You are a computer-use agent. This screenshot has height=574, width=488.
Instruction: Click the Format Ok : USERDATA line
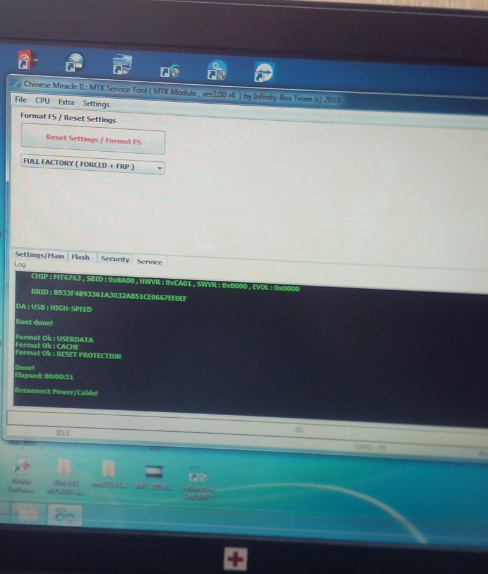tap(54, 339)
